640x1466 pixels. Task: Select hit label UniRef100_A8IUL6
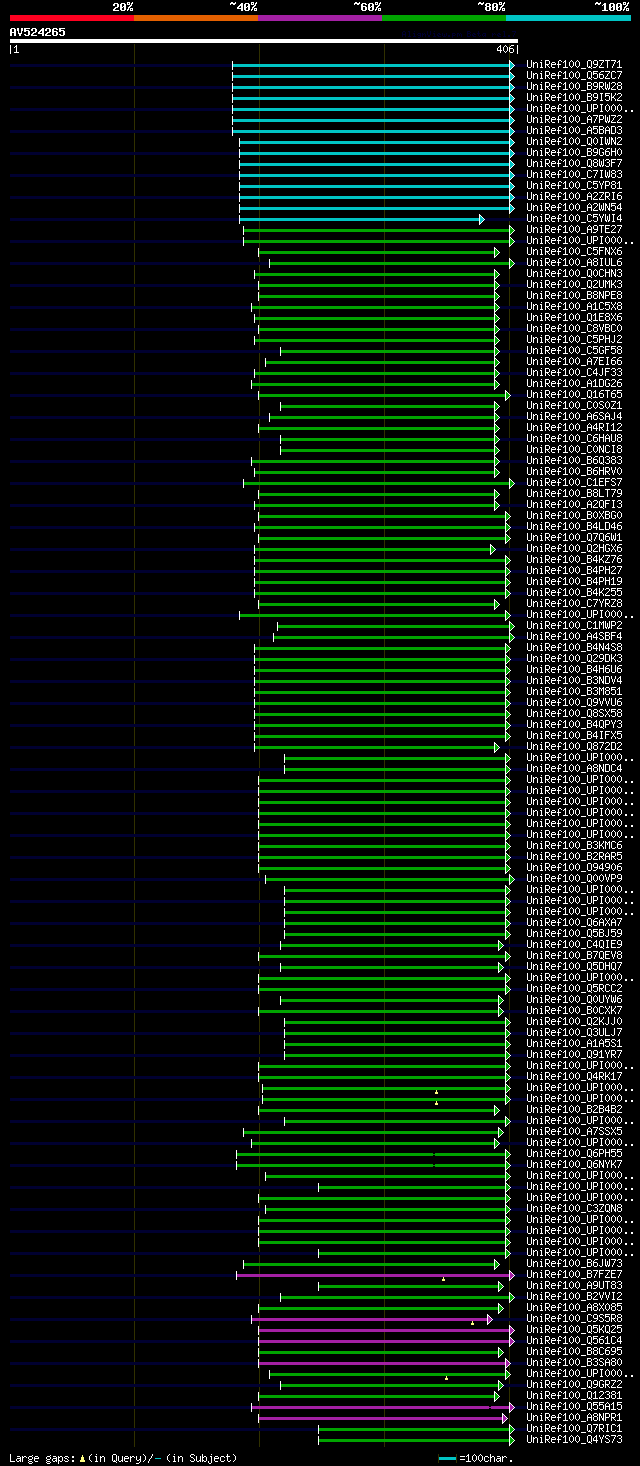574,263
